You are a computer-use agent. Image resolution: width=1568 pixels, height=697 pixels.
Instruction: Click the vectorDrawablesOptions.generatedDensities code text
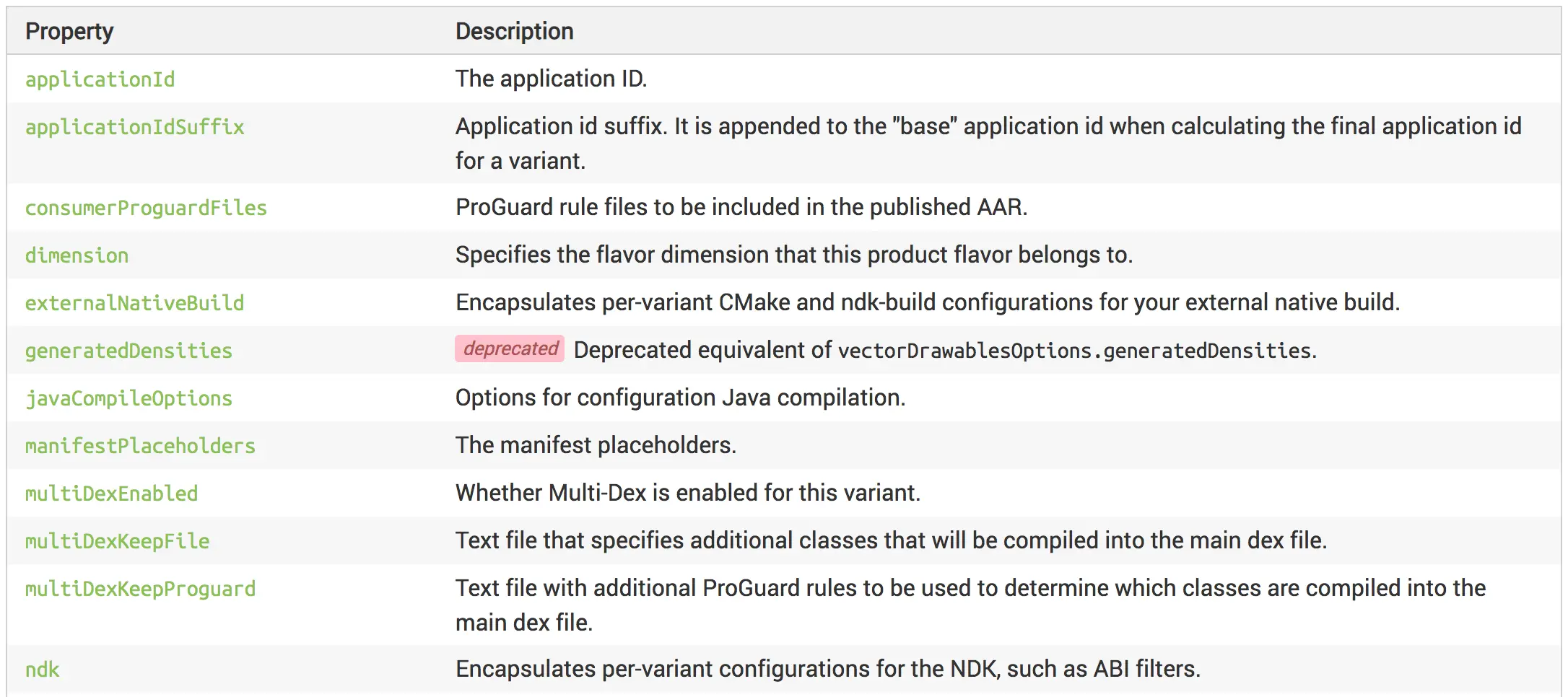tap(1074, 351)
